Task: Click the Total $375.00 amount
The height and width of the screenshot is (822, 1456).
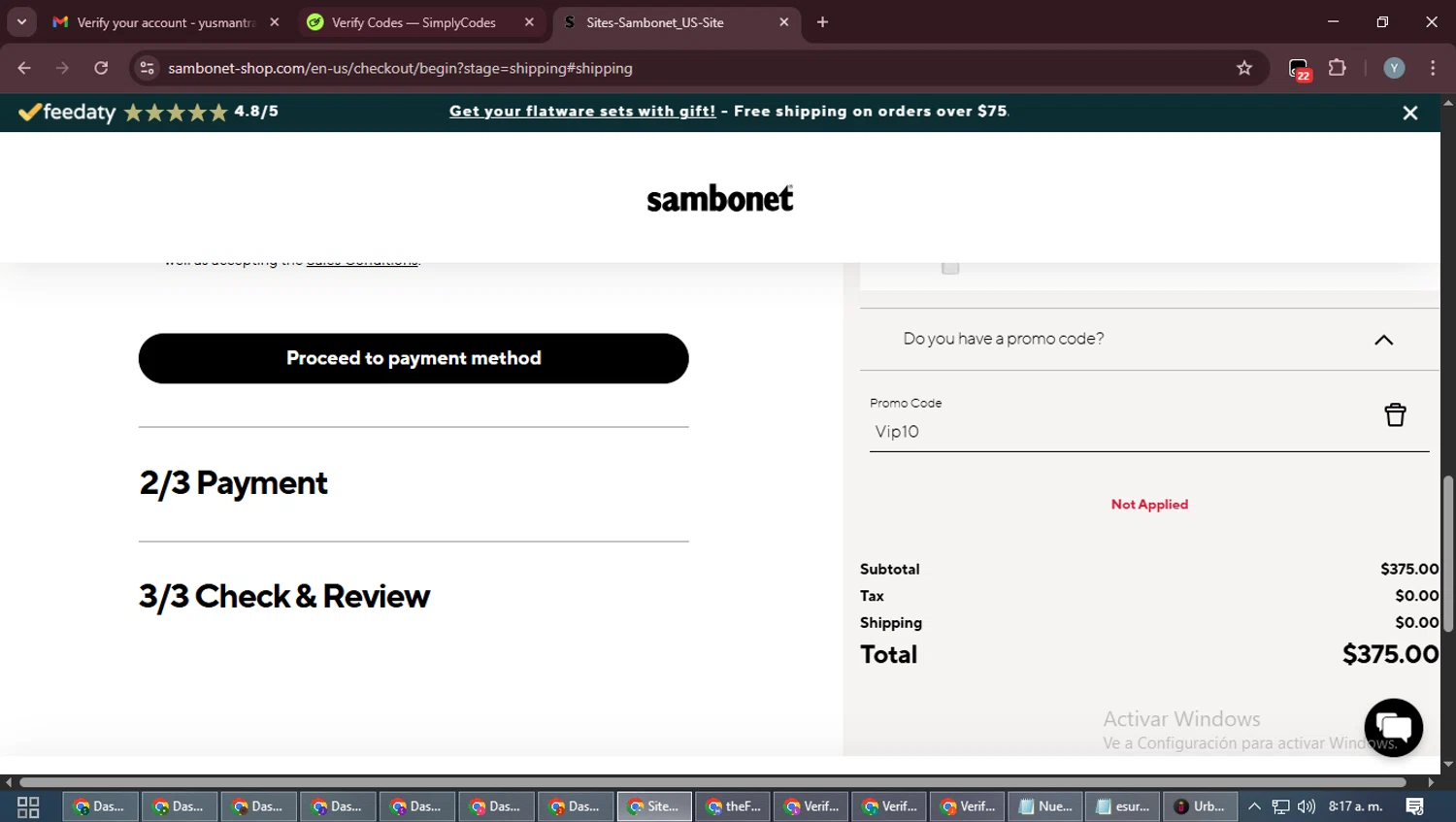Action: pyautogui.click(x=1390, y=654)
